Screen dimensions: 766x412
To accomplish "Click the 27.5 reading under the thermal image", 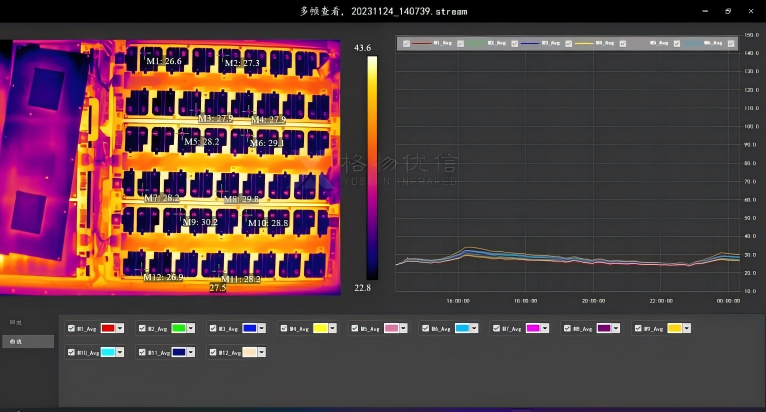I will 218,288.
